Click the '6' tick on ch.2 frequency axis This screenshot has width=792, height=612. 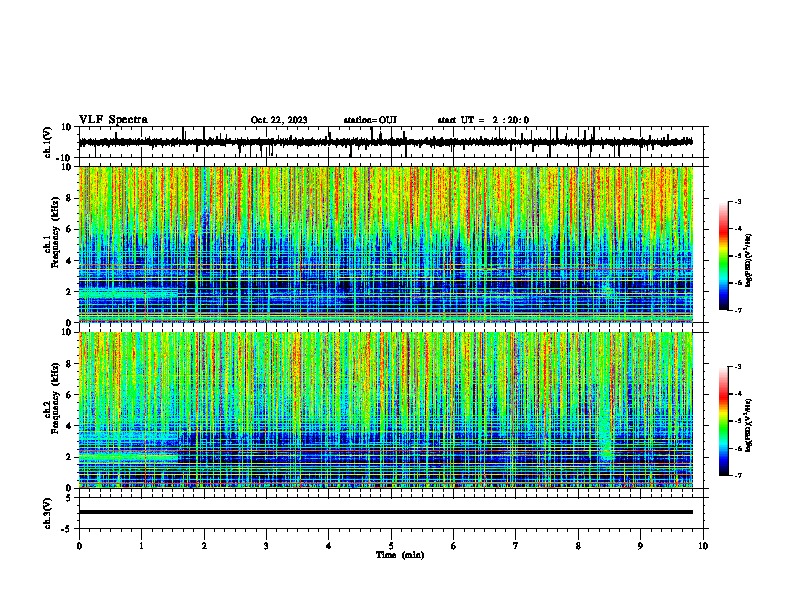[x=70, y=395]
